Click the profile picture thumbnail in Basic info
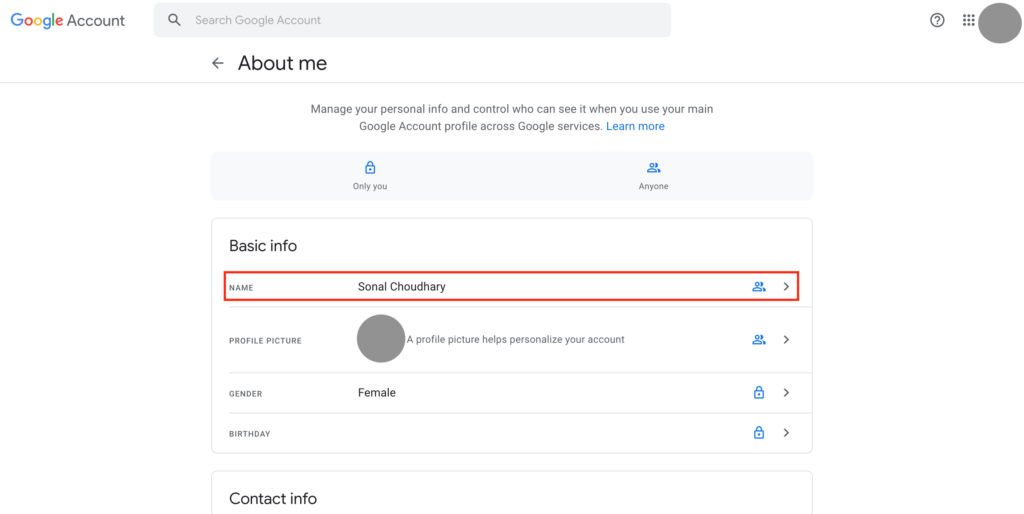Viewport: 1024px width, 514px height. click(381, 339)
